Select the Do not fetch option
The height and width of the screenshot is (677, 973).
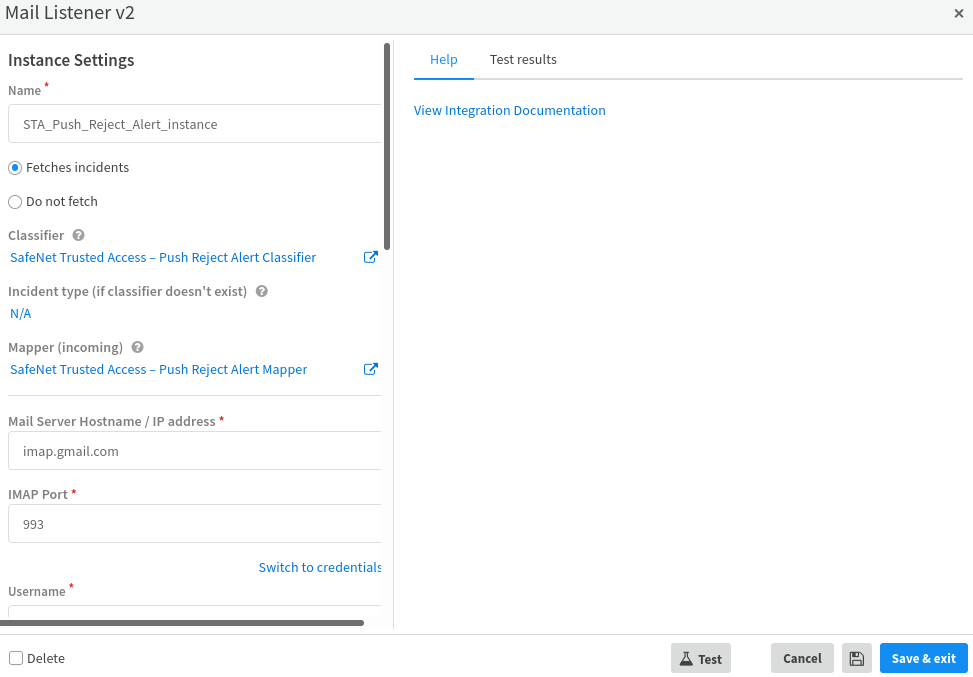(x=15, y=202)
